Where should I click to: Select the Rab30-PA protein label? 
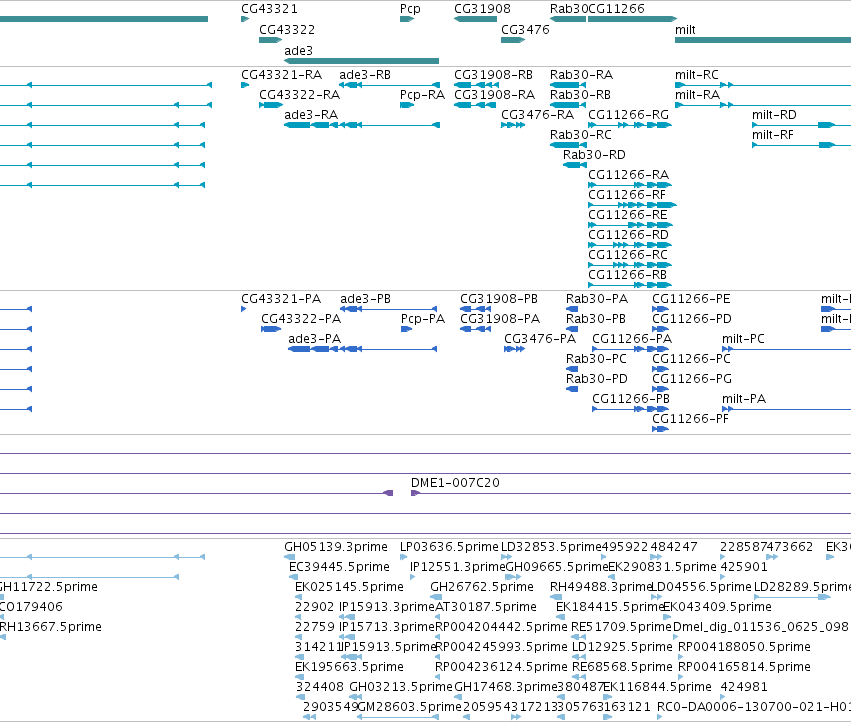click(597, 299)
